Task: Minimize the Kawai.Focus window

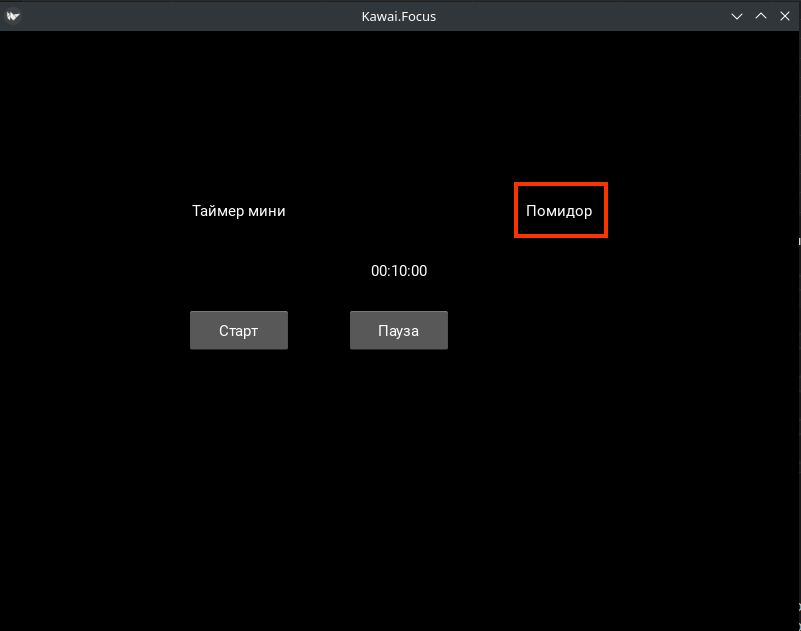Action: click(x=737, y=16)
